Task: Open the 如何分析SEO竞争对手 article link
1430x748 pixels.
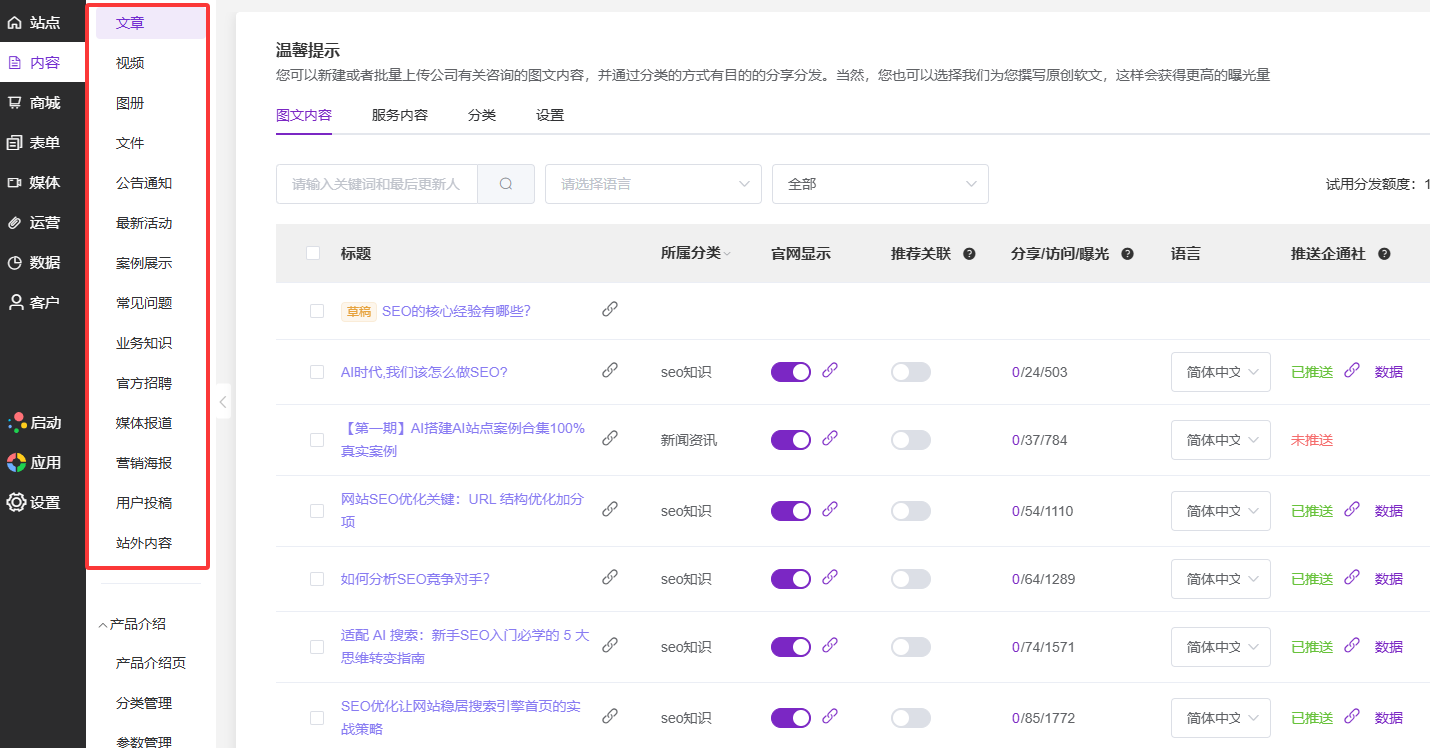Action: [x=415, y=579]
